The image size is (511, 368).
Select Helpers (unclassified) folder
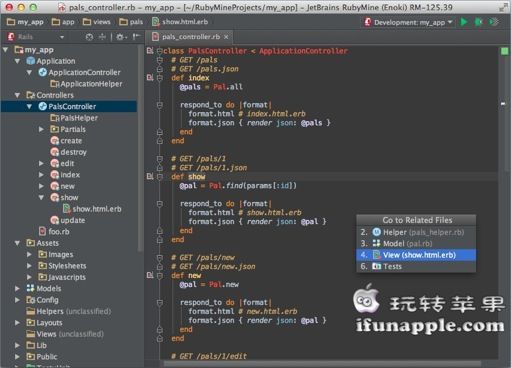coord(69,311)
